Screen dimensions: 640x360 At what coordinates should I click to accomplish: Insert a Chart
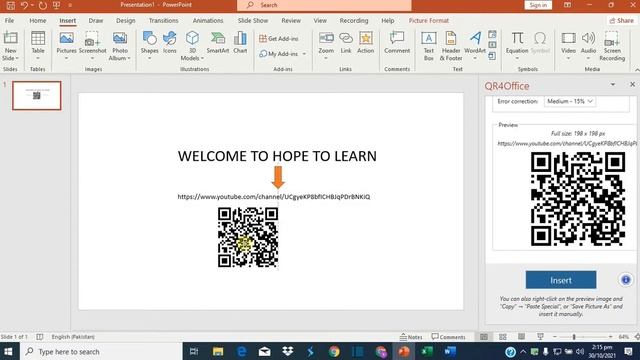pos(240,42)
